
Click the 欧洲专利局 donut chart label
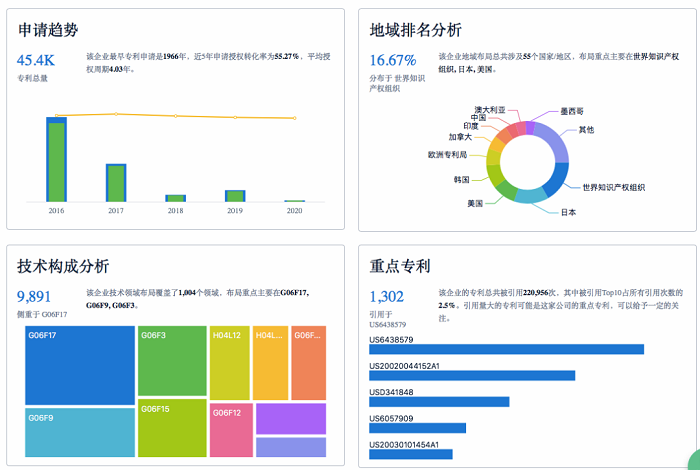tap(448, 155)
